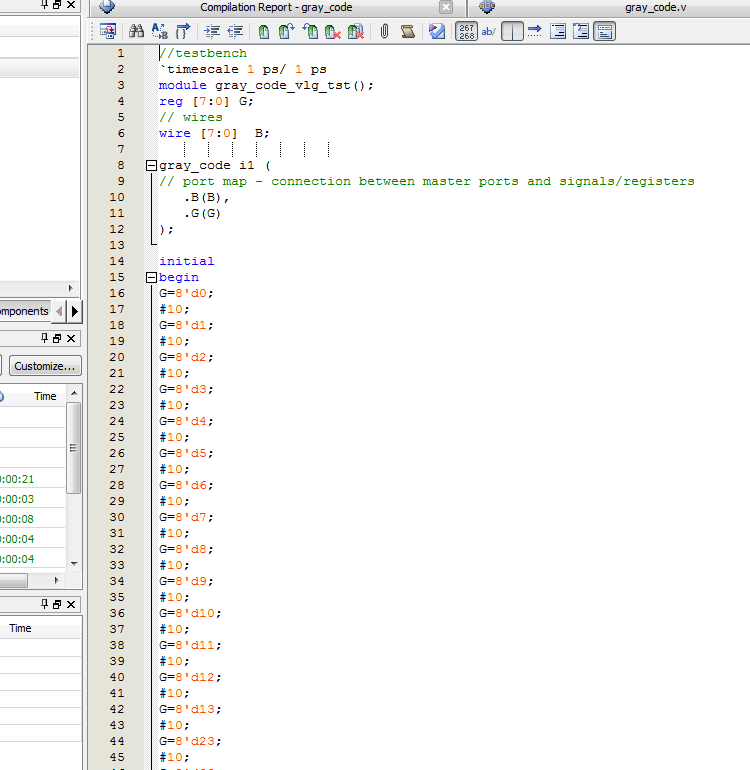Open the insert template scroll icon
This screenshot has width=750, height=770.
click(407, 32)
